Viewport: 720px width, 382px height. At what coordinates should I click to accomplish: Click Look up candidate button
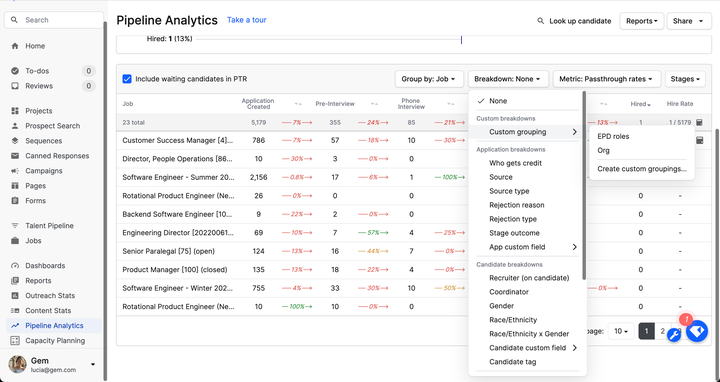[574, 21]
